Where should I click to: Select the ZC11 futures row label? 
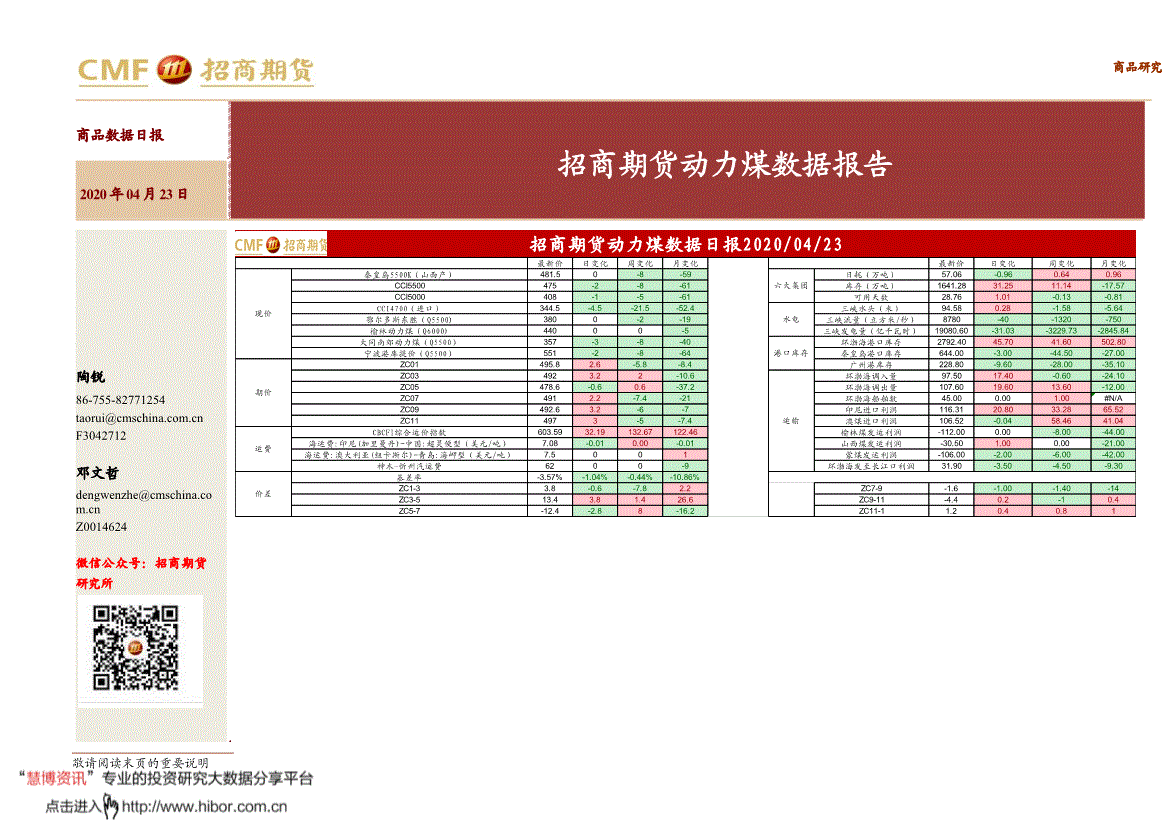[x=409, y=420]
